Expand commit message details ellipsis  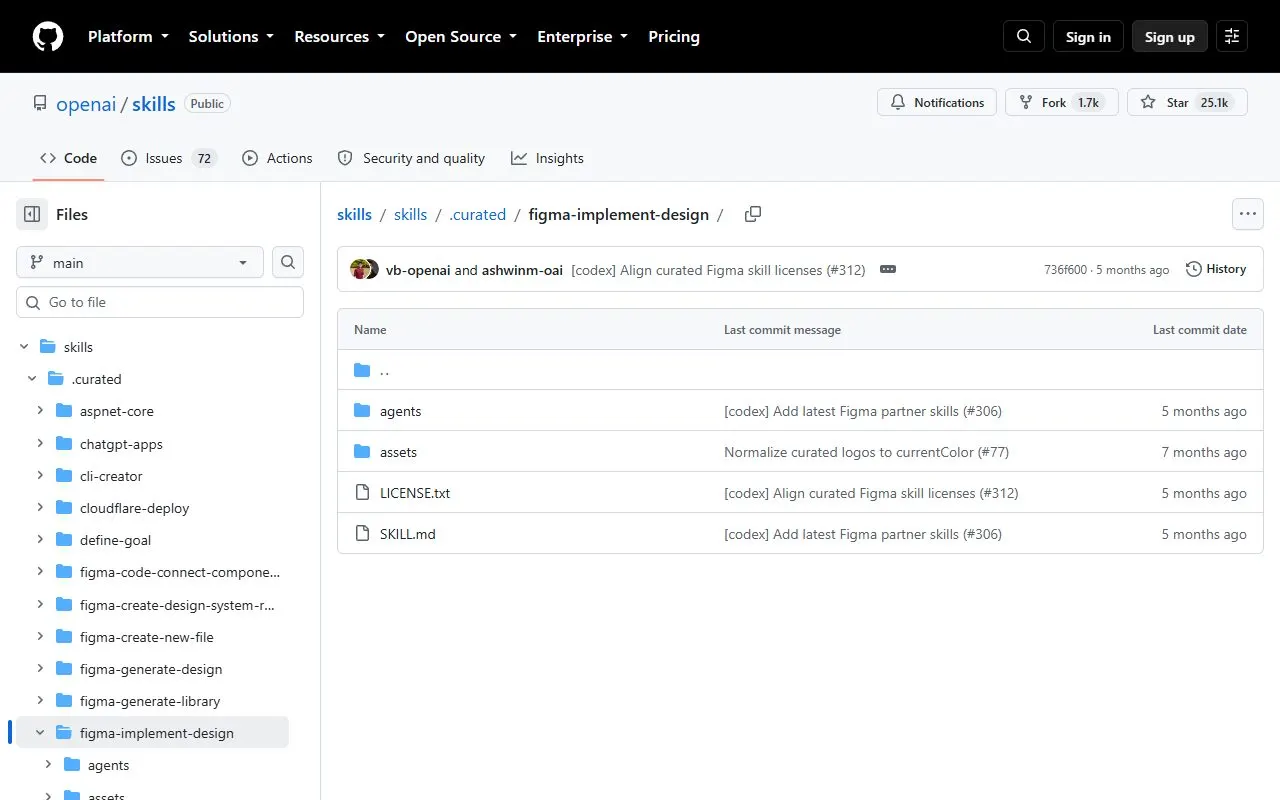(887, 269)
